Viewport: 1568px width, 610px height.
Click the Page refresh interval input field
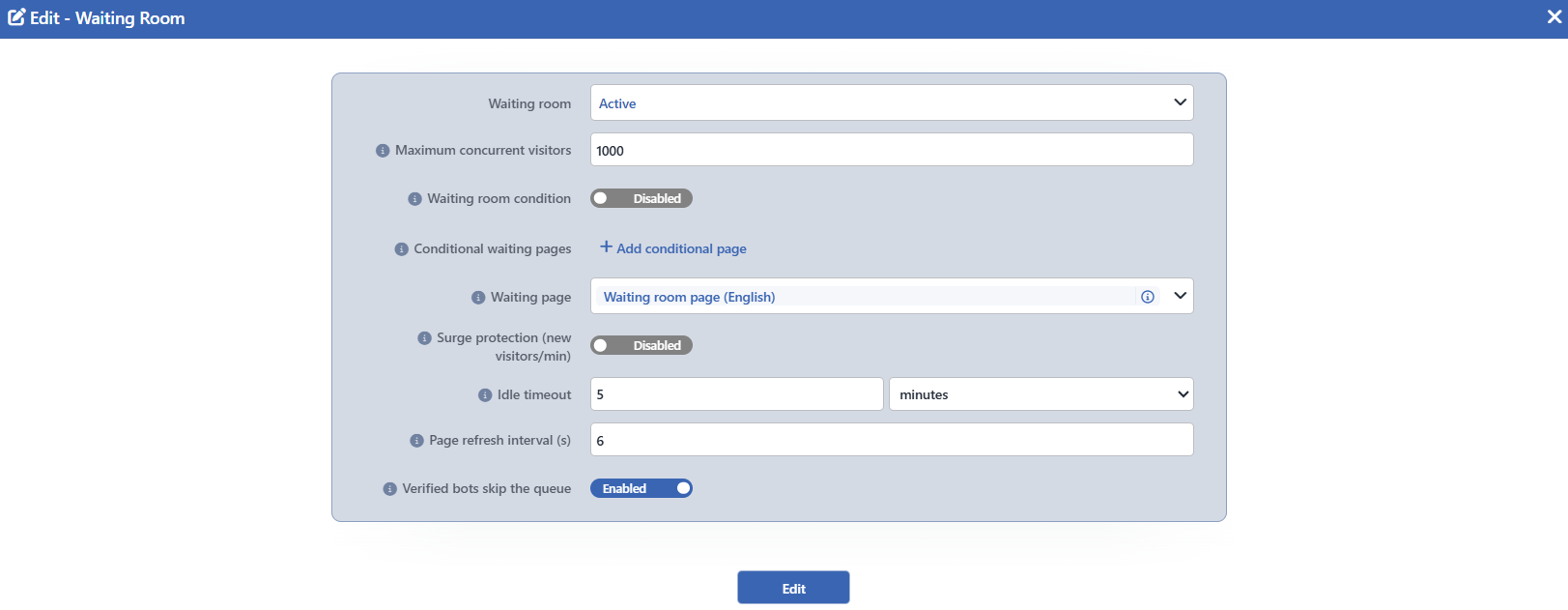(x=892, y=440)
